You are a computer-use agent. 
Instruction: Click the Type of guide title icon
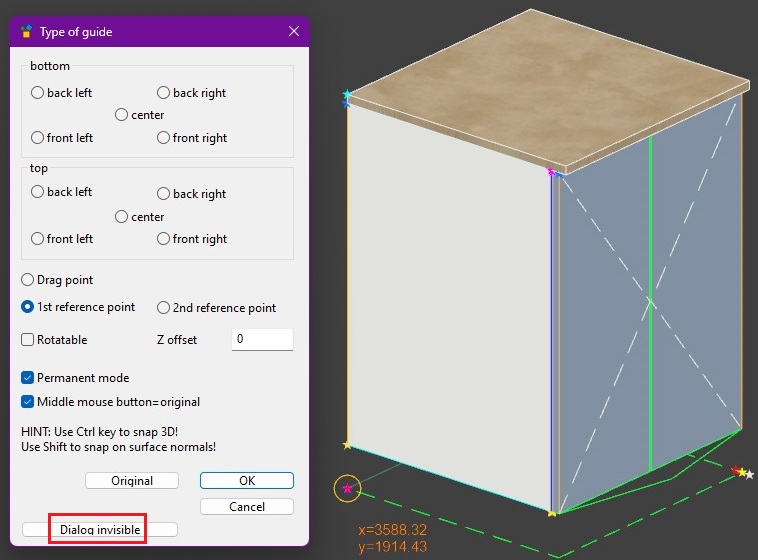click(26, 31)
